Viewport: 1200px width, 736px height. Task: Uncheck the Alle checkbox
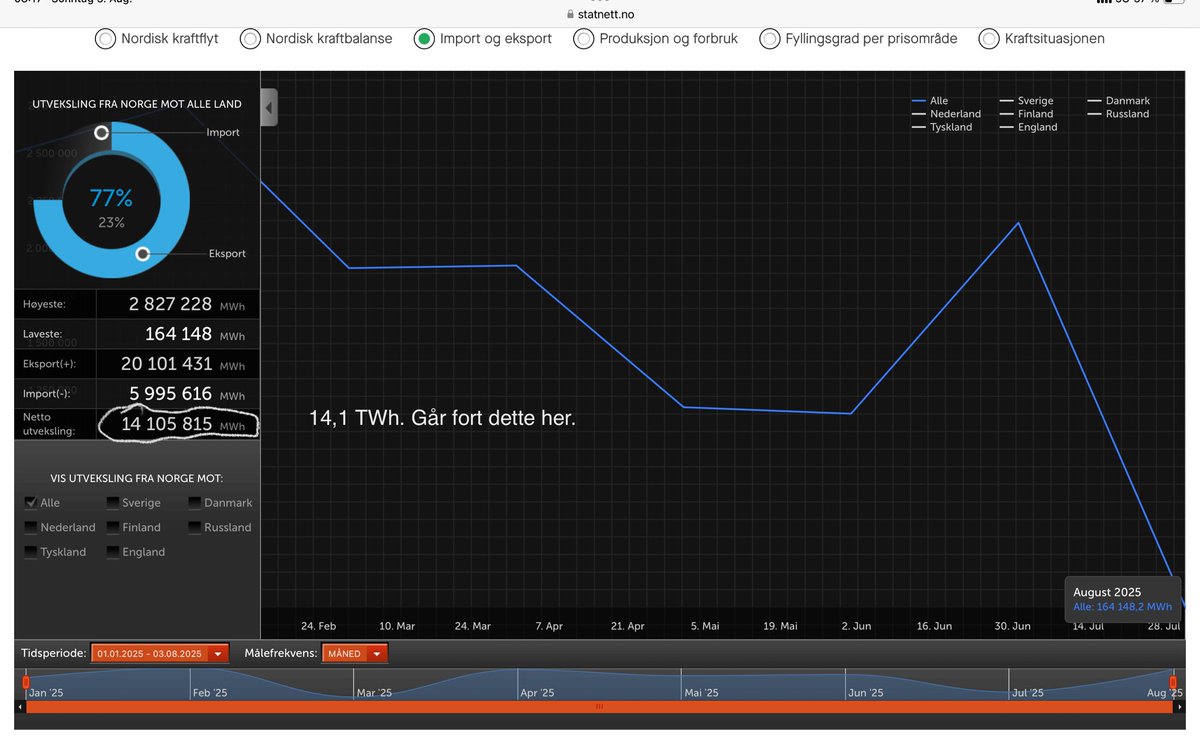tap(31, 502)
